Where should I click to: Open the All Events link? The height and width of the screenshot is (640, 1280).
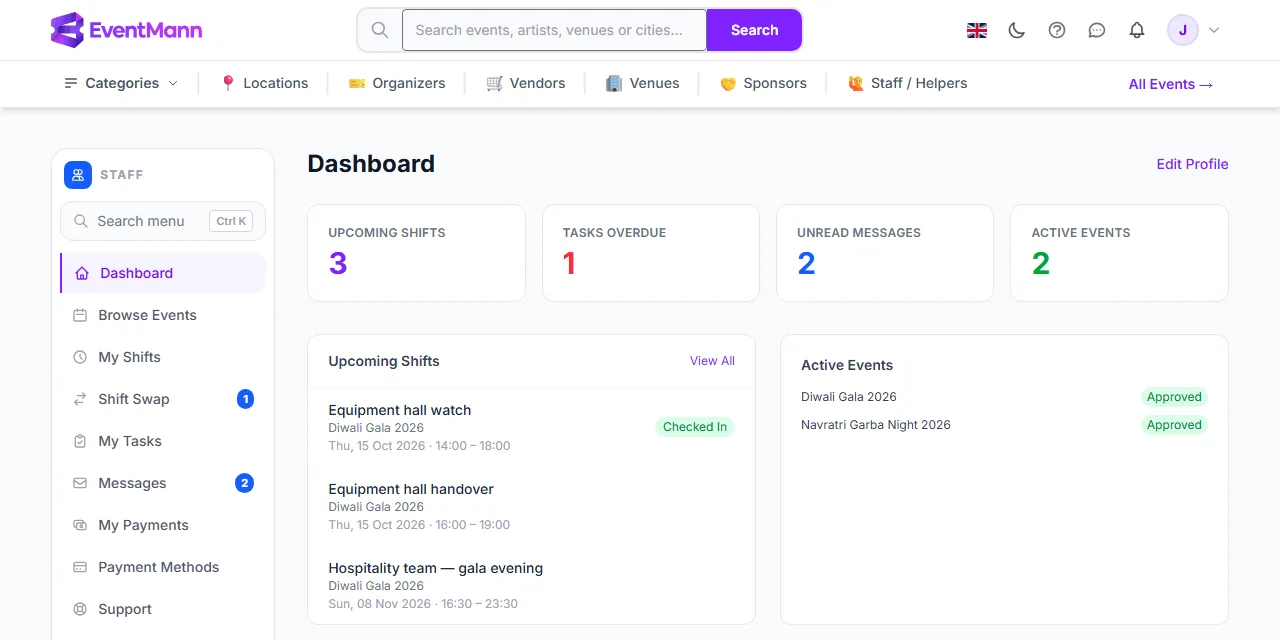[1171, 84]
